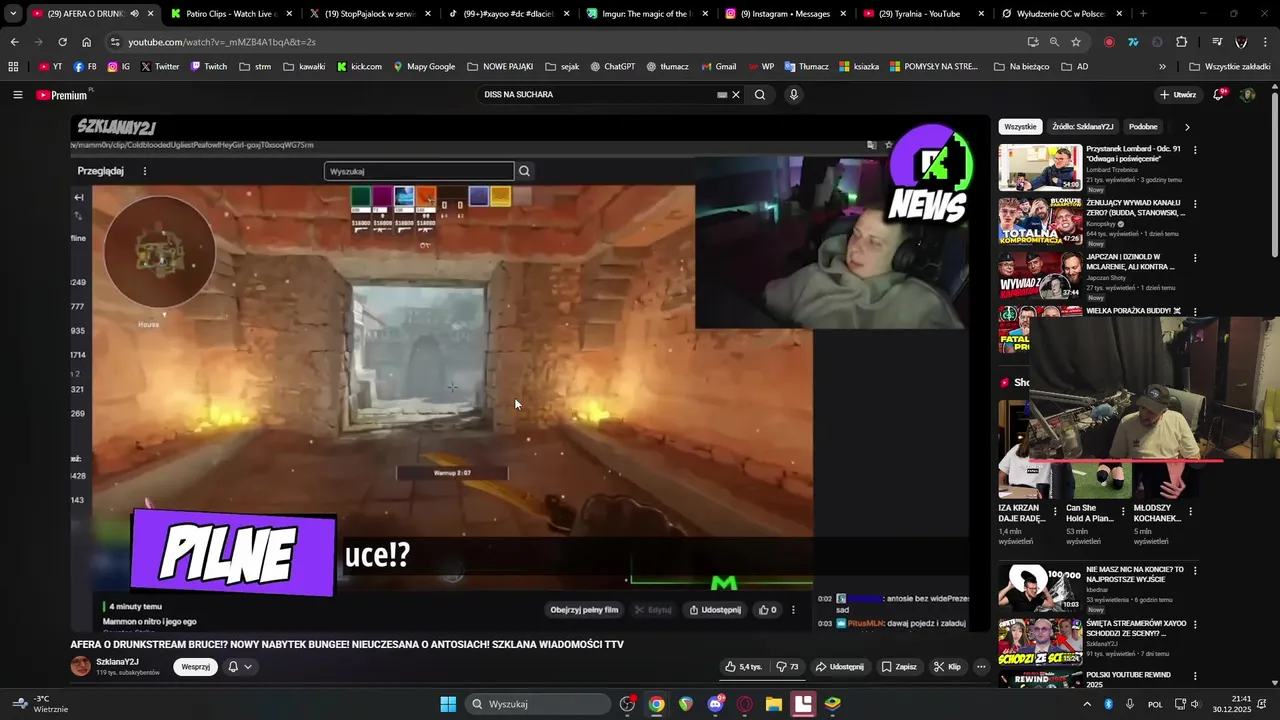Open options for Przystanek Lombard video
This screenshot has width=1280, height=720.
[x=1195, y=150]
